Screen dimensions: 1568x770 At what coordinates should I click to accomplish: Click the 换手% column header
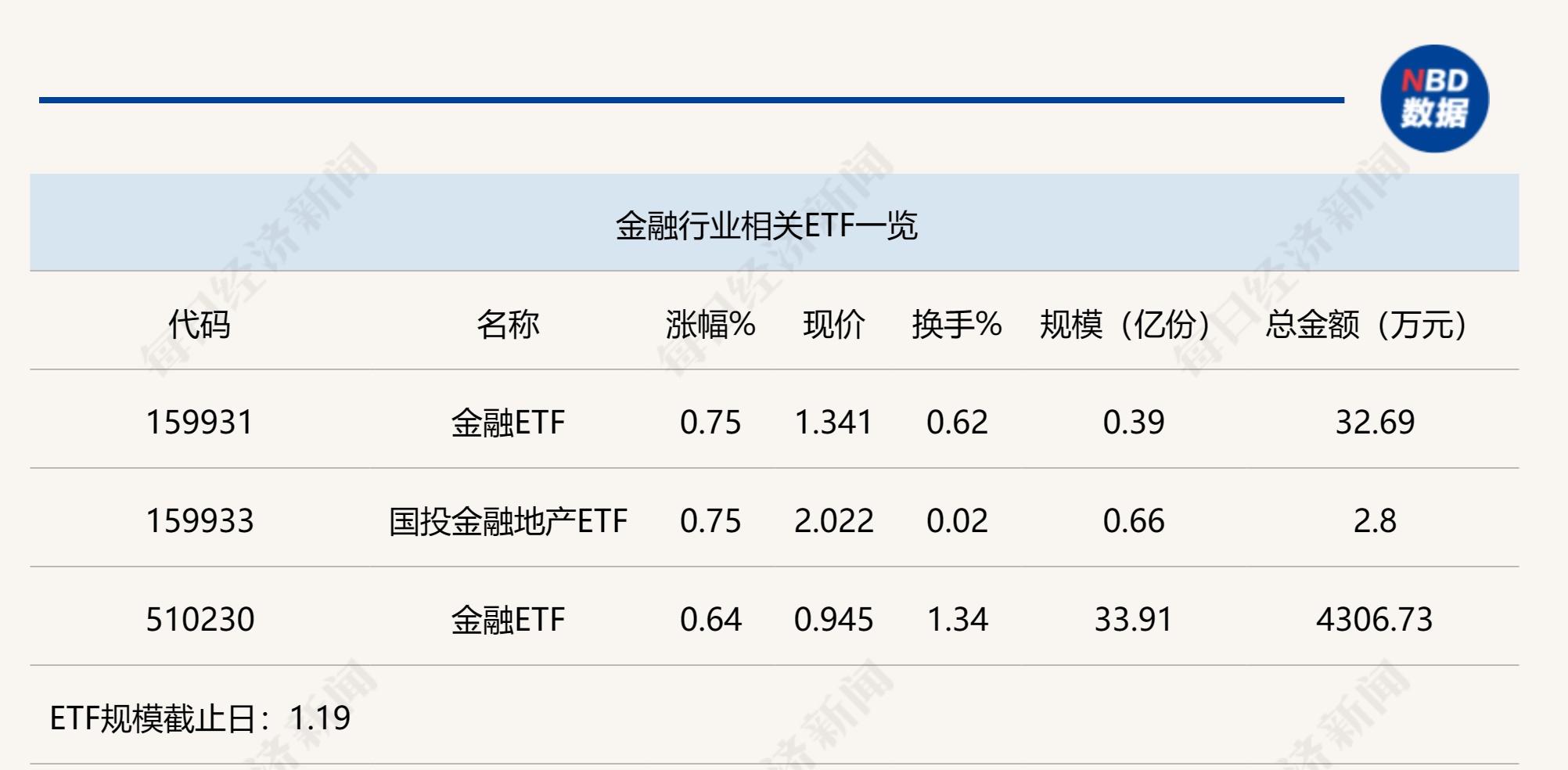point(957,324)
